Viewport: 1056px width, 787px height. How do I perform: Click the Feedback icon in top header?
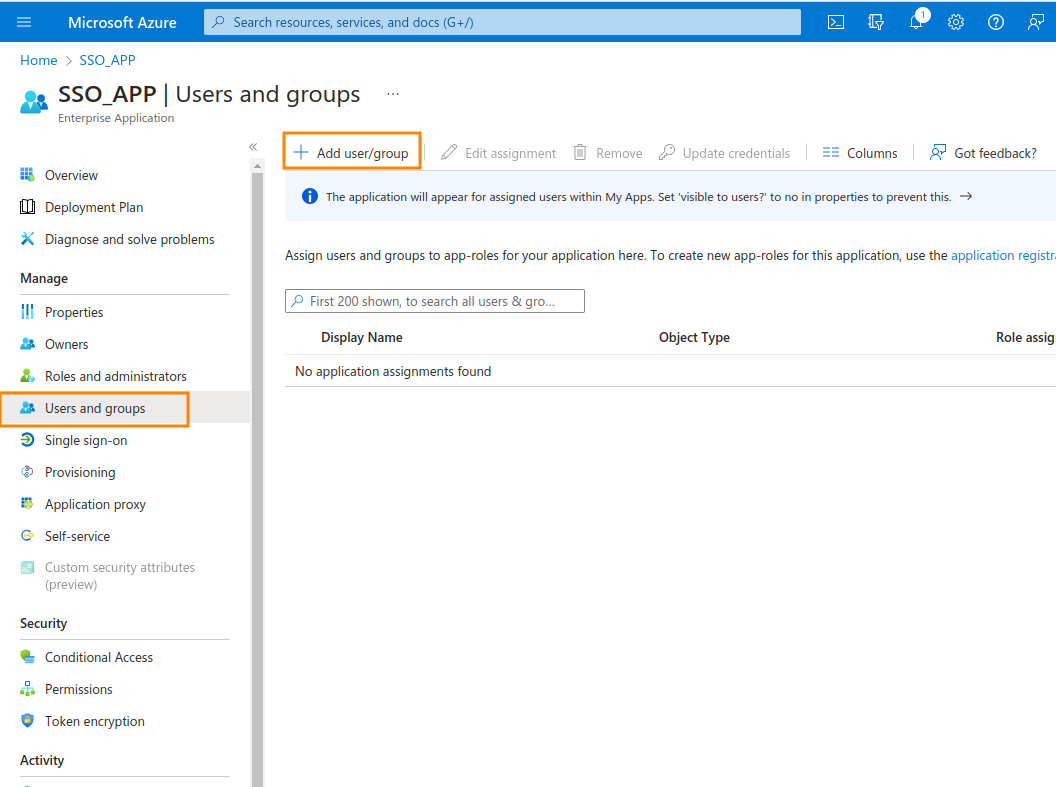[1036, 22]
